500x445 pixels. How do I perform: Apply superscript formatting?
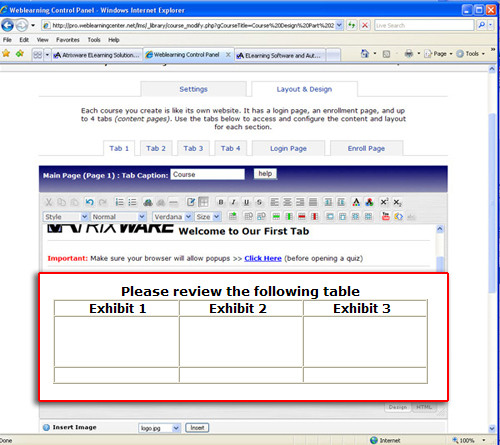384,202
